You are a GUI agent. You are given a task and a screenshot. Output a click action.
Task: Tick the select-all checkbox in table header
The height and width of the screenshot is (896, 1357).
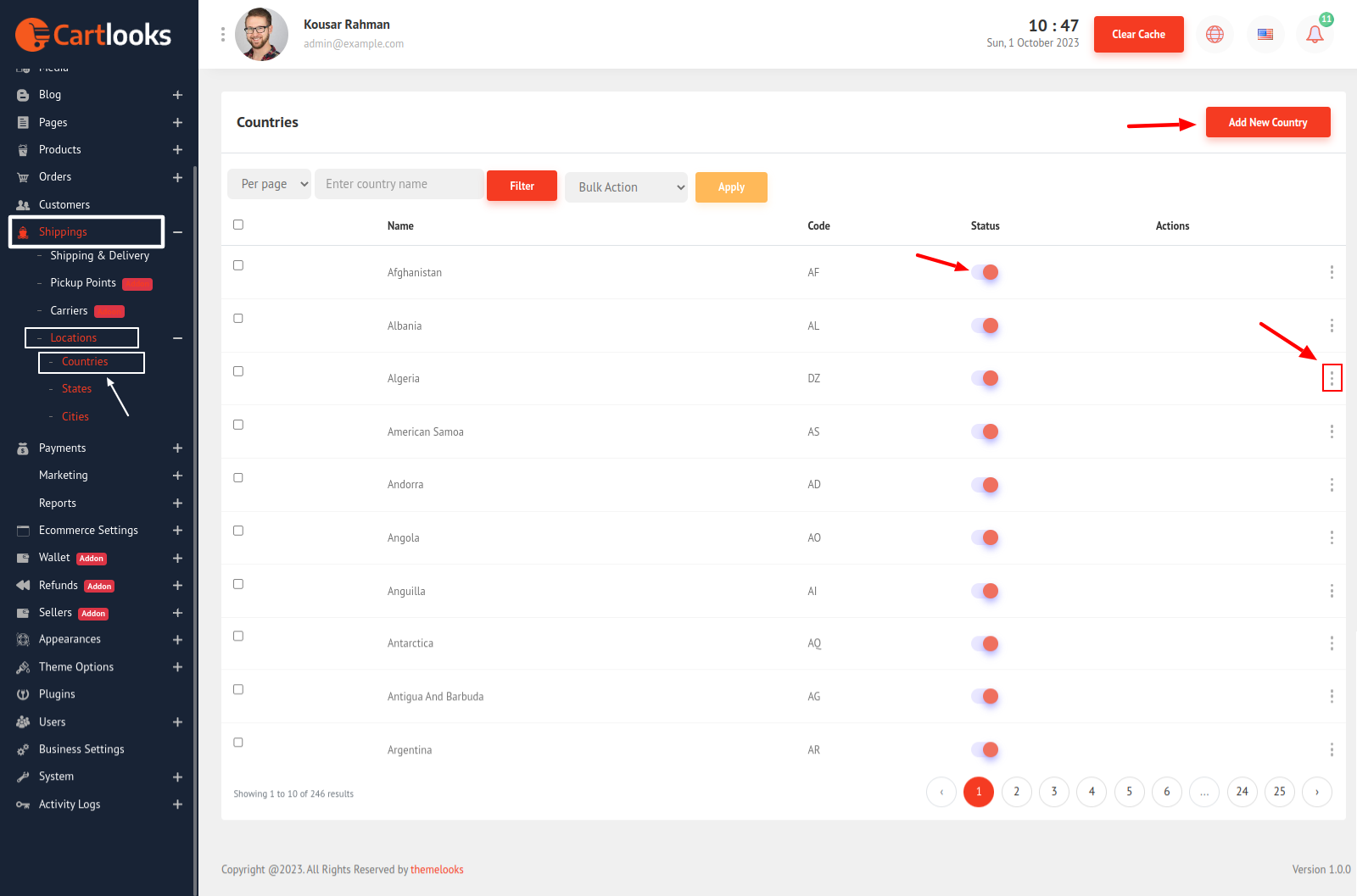click(238, 225)
